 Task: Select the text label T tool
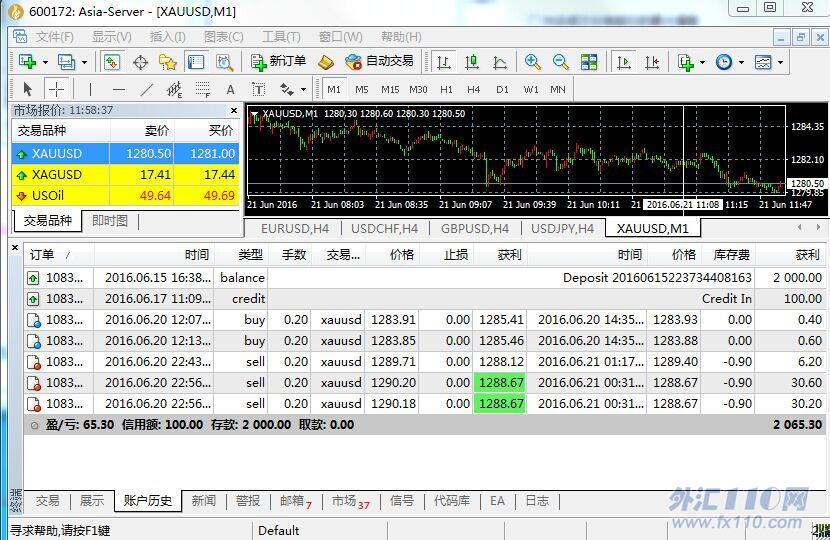coord(258,89)
